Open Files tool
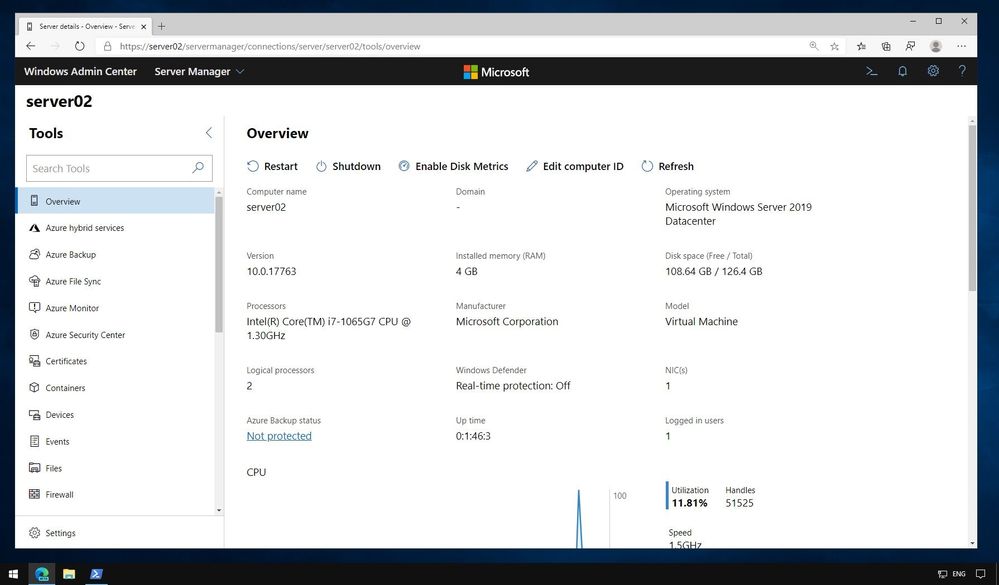 click(x=115, y=468)
